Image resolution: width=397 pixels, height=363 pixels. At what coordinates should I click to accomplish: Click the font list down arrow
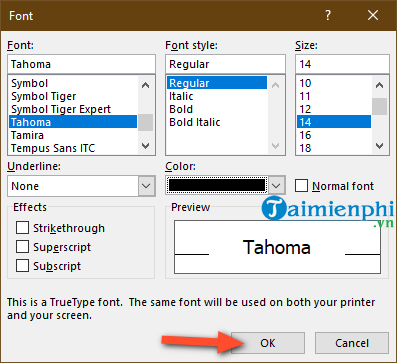coord(145,146)
